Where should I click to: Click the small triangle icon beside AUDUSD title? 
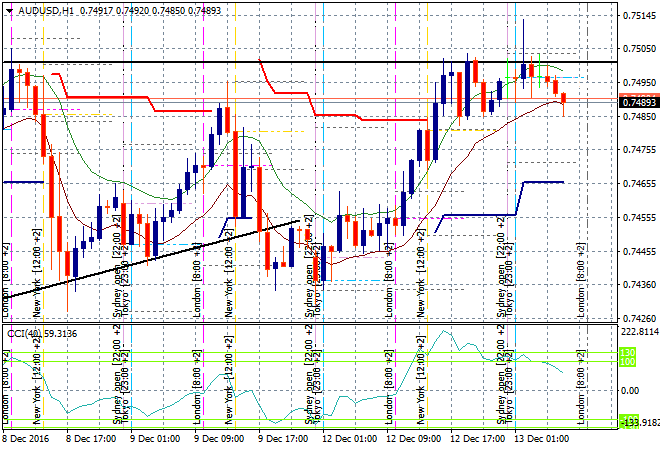coord(9,7)
